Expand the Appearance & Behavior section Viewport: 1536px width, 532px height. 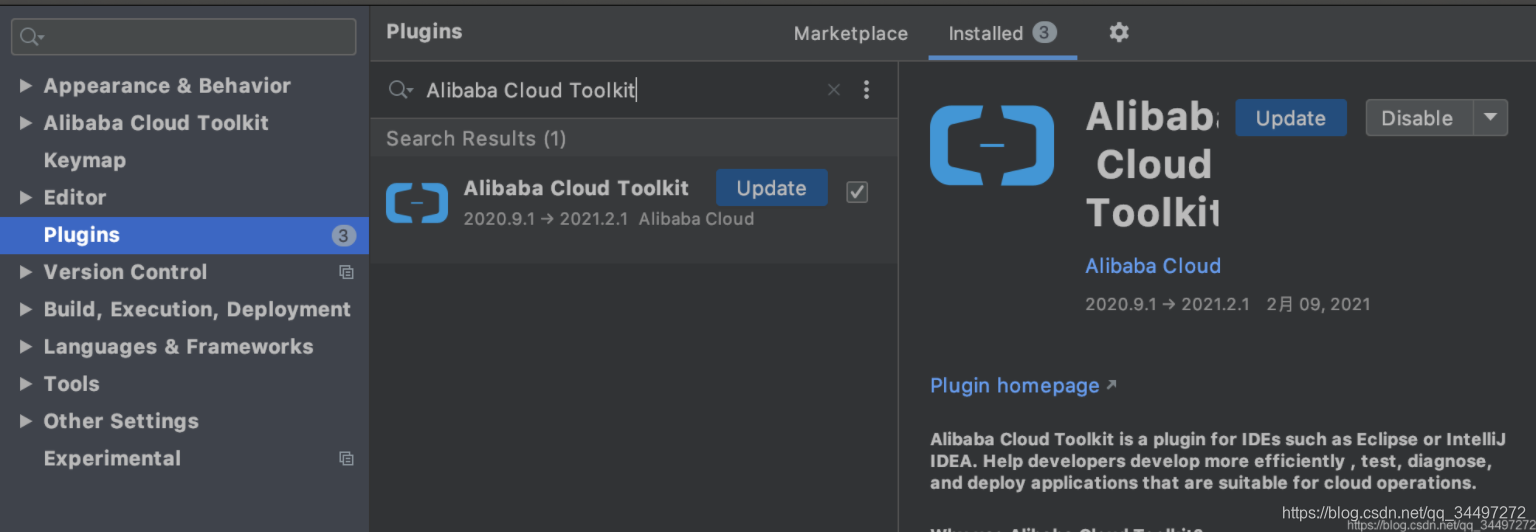coord(26,86)
